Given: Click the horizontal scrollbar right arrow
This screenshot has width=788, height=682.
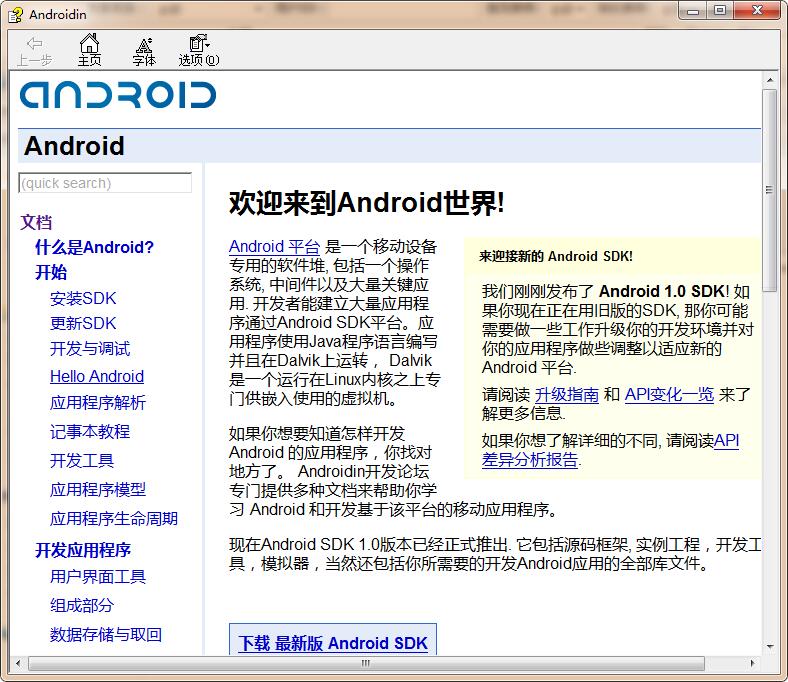Looking at the screenshot, I should click(x=752, y=663).
